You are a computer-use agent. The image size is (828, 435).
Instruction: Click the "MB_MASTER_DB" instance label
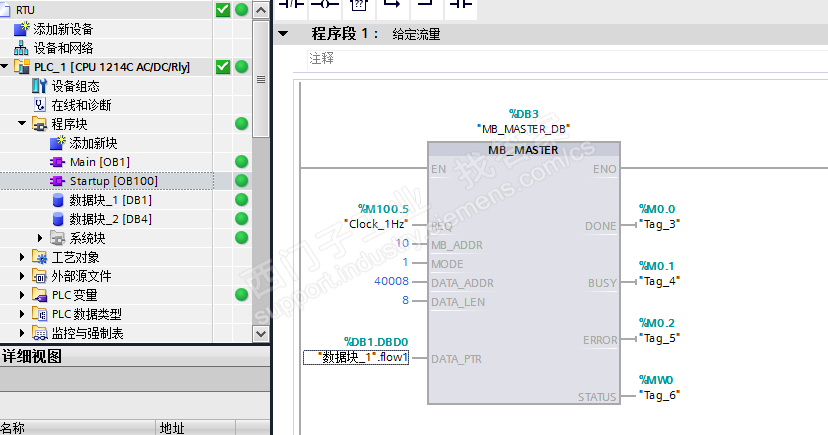[523, 129]
